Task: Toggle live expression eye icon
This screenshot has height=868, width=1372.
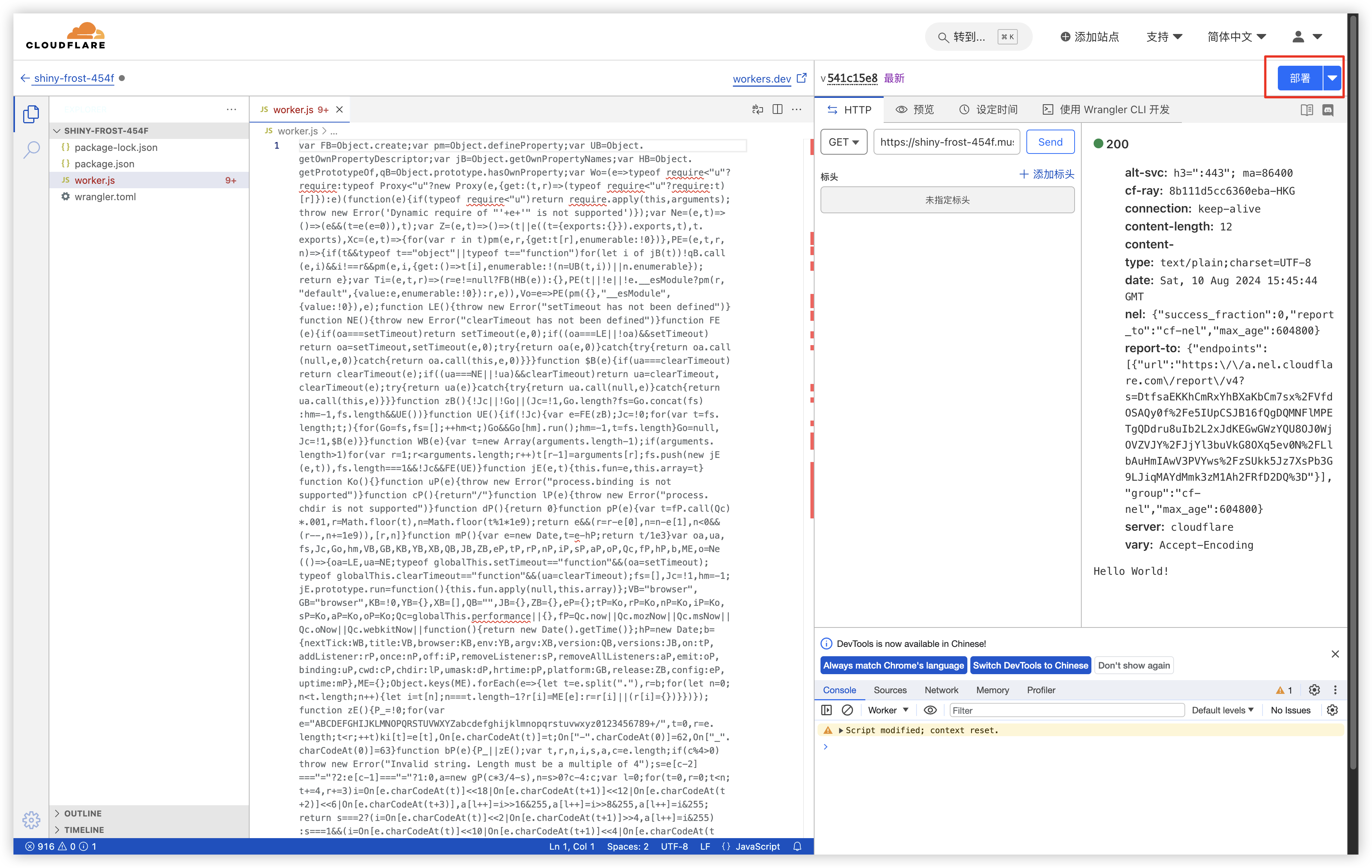Action: (x=930, y=710)
